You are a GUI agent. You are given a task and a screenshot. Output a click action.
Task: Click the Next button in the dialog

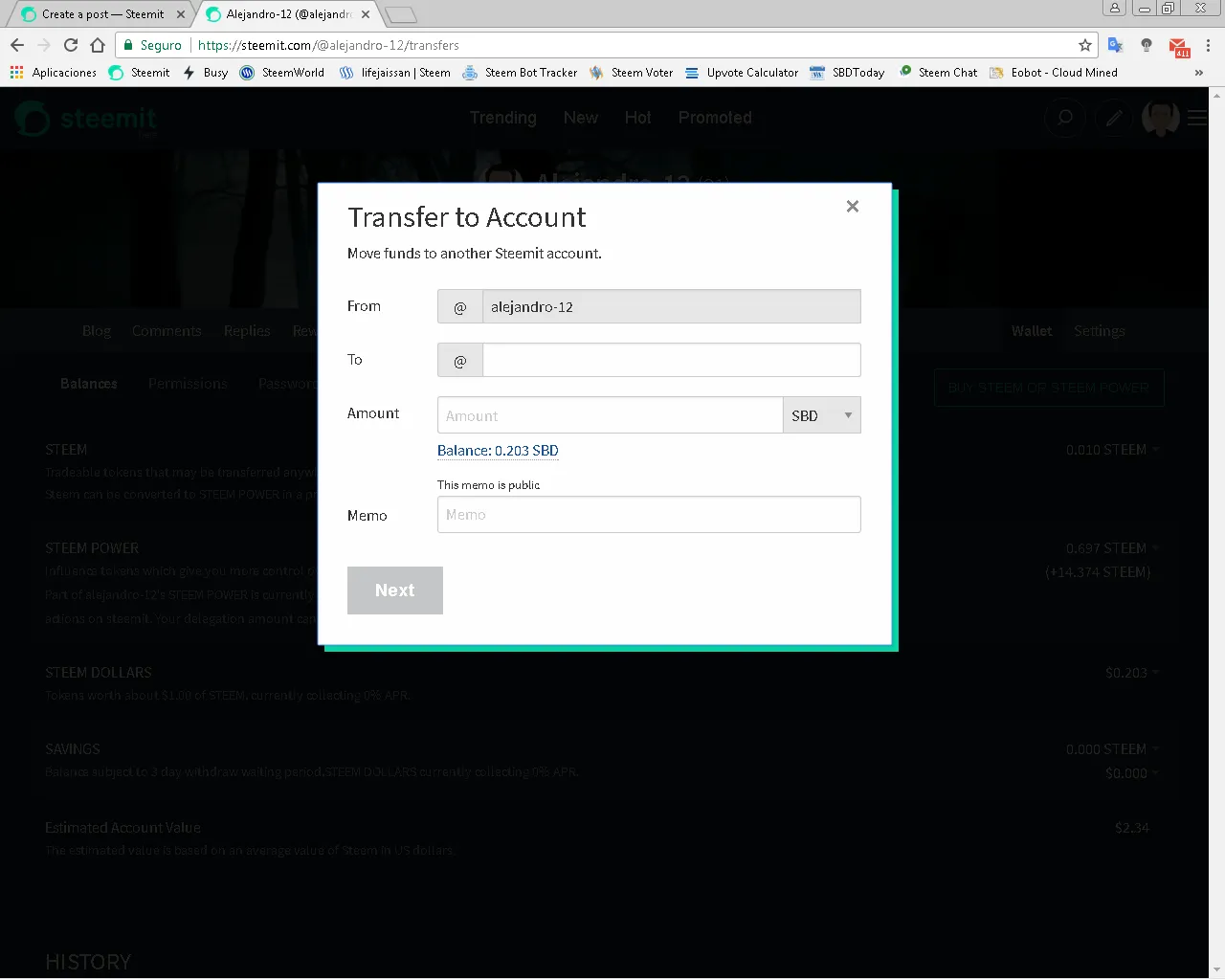click(x=395, y=590)
